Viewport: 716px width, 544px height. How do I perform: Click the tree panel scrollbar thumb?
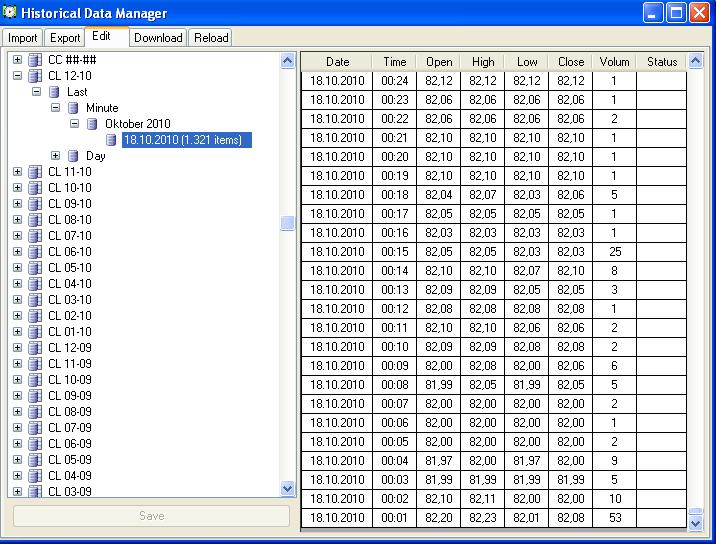pos(287,223)
